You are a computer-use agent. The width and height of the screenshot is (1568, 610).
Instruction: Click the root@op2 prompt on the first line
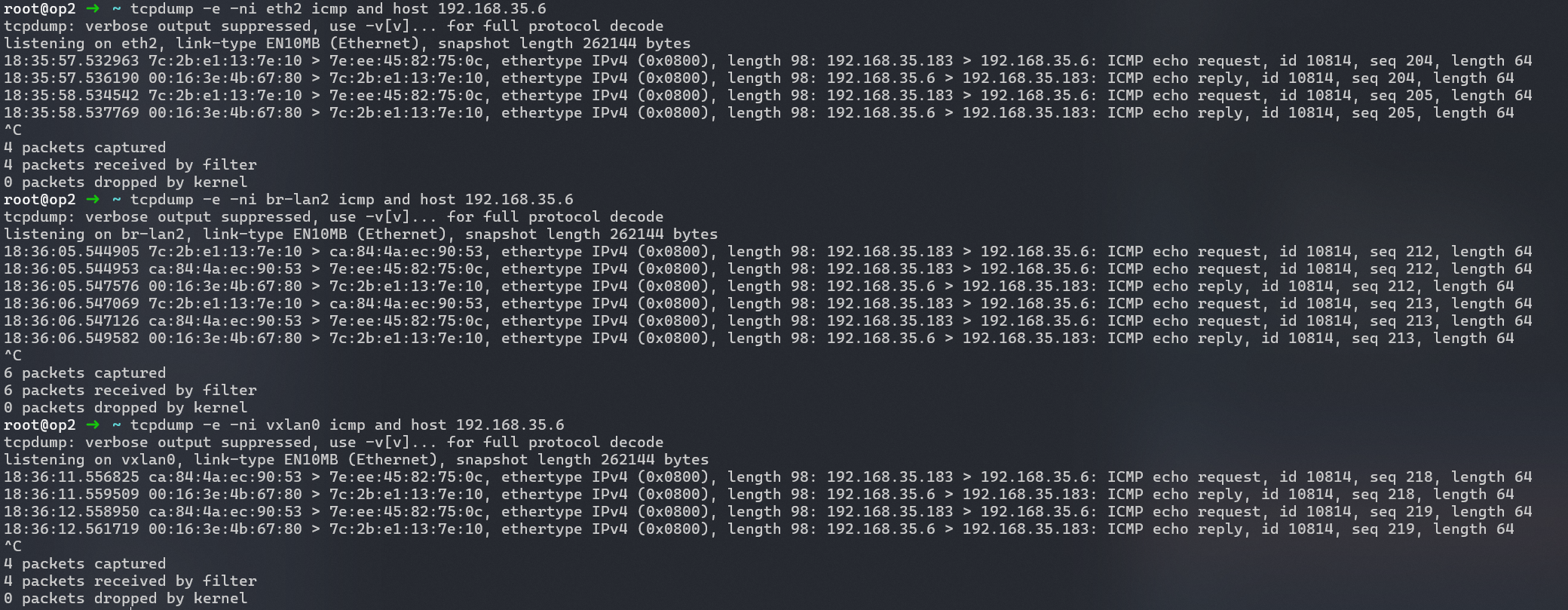pyautogui.click(x=39, y=9)
